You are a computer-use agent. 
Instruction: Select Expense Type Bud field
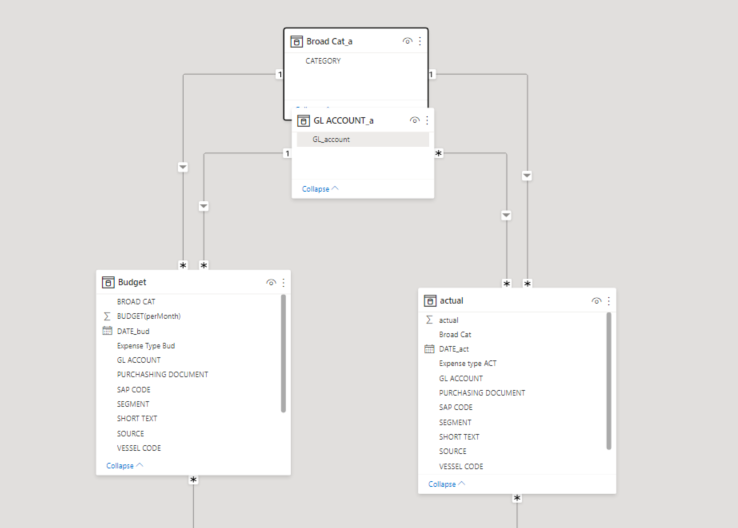coord(146,346)
